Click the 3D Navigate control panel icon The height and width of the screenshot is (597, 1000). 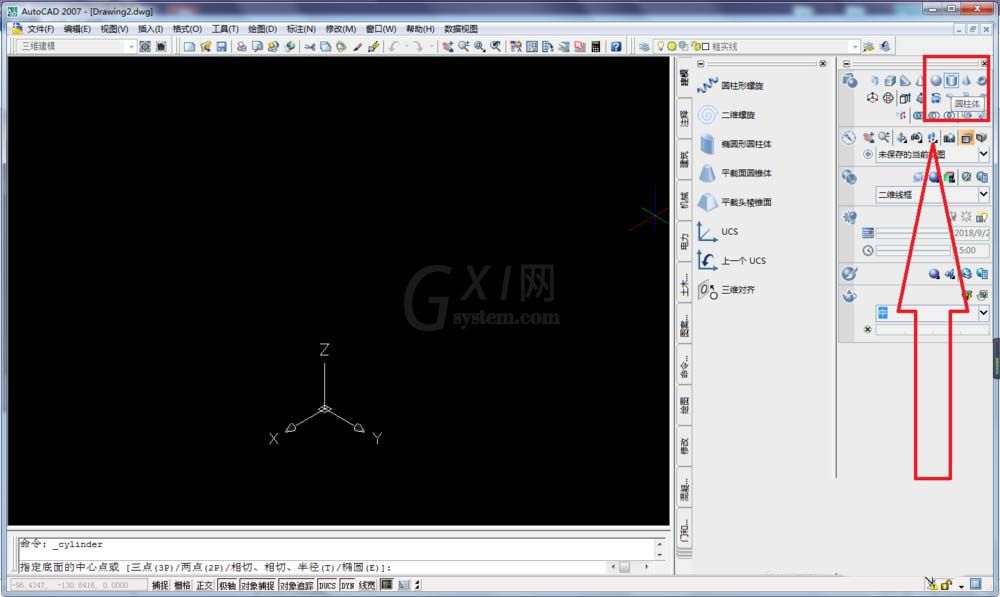pyautogui.click(x=848, y=138)
